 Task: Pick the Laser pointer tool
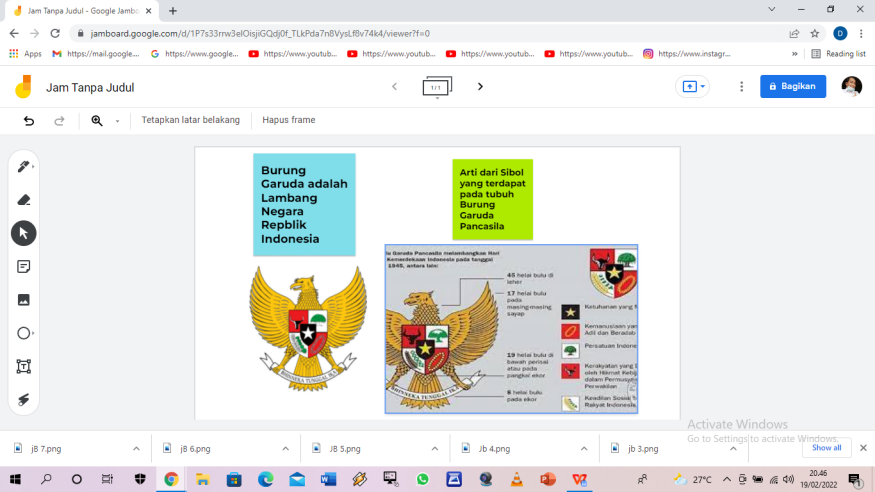23,399
